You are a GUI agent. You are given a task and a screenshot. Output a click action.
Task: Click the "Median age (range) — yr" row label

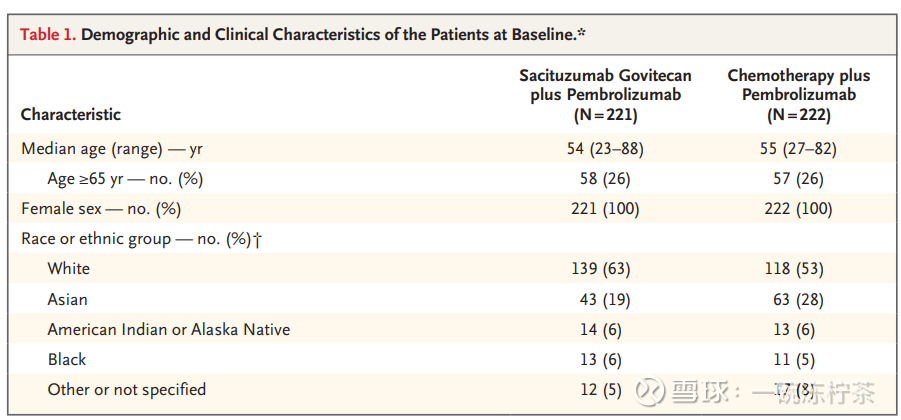pos(112,149)
